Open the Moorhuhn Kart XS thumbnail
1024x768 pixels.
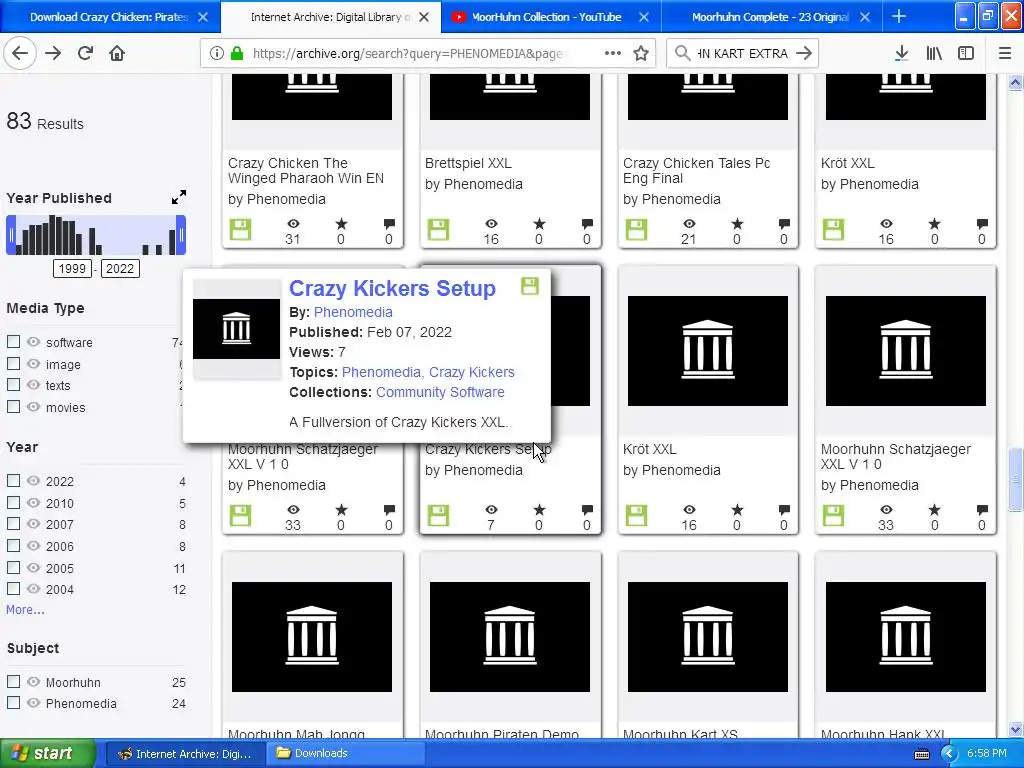(708, 637)
